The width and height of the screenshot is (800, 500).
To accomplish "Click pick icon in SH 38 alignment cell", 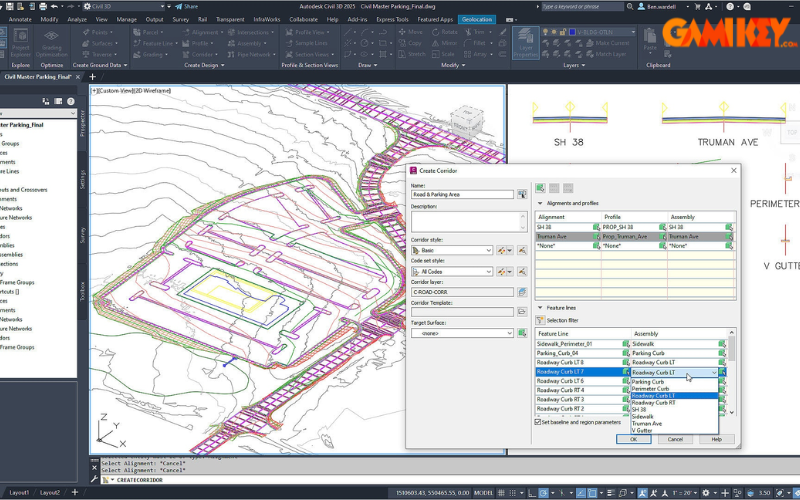I will click(596, 227).
